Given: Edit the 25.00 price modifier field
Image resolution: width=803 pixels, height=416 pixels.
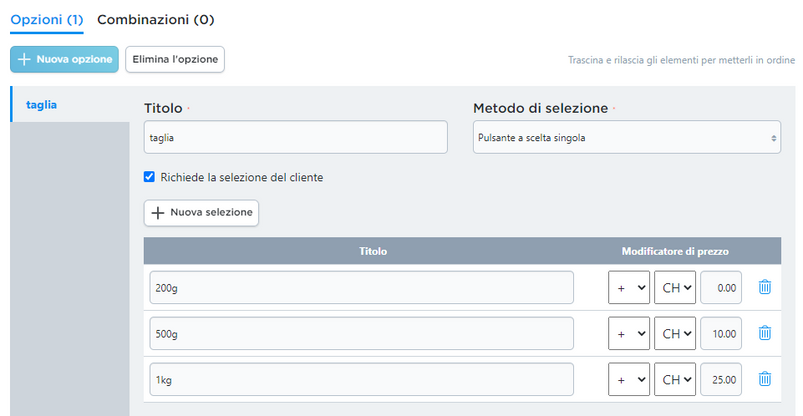Looking at the screenshot, I should pos(721,380).
